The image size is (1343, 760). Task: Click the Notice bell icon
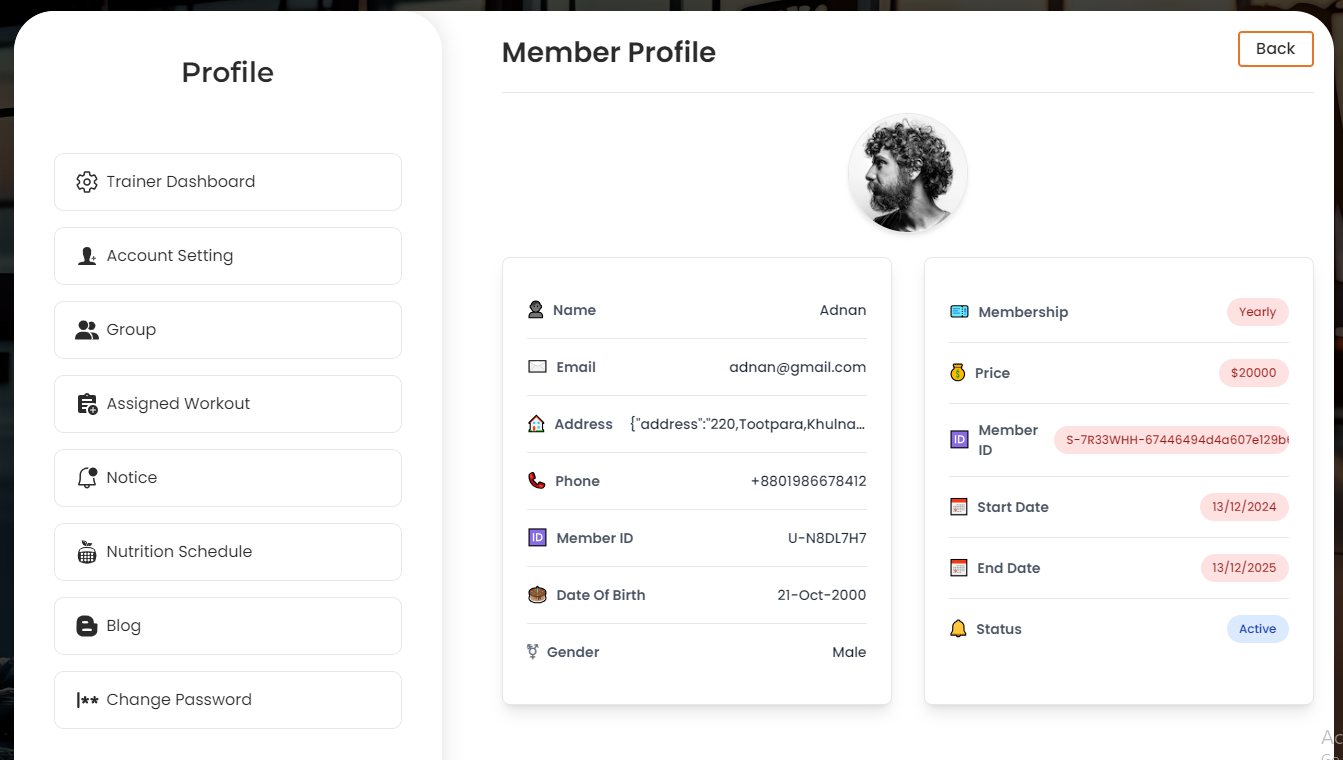tap(87, 478)
